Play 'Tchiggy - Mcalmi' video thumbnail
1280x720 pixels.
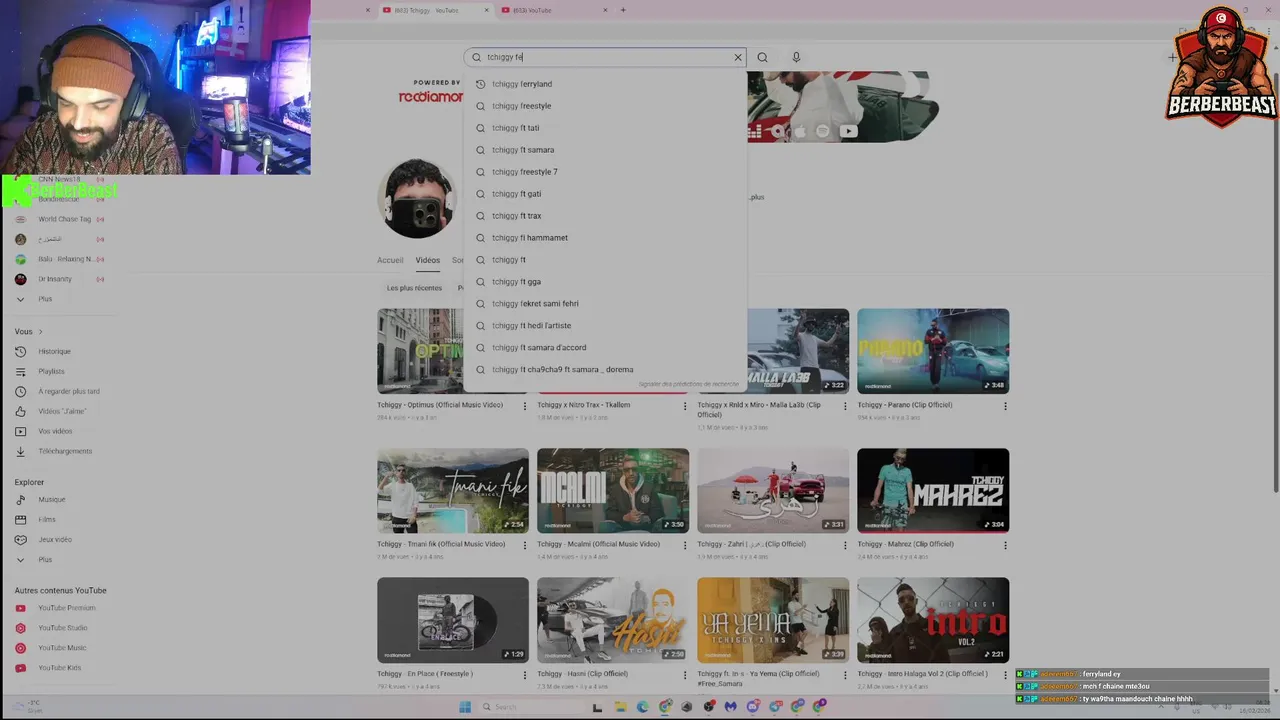(x=613, y=490)
